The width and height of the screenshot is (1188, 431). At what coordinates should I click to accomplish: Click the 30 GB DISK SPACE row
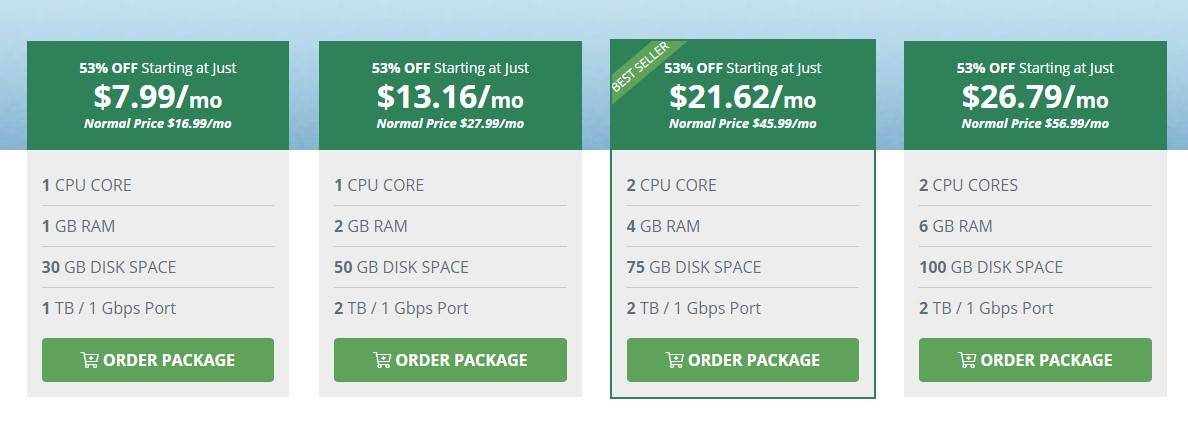(158, 267)
